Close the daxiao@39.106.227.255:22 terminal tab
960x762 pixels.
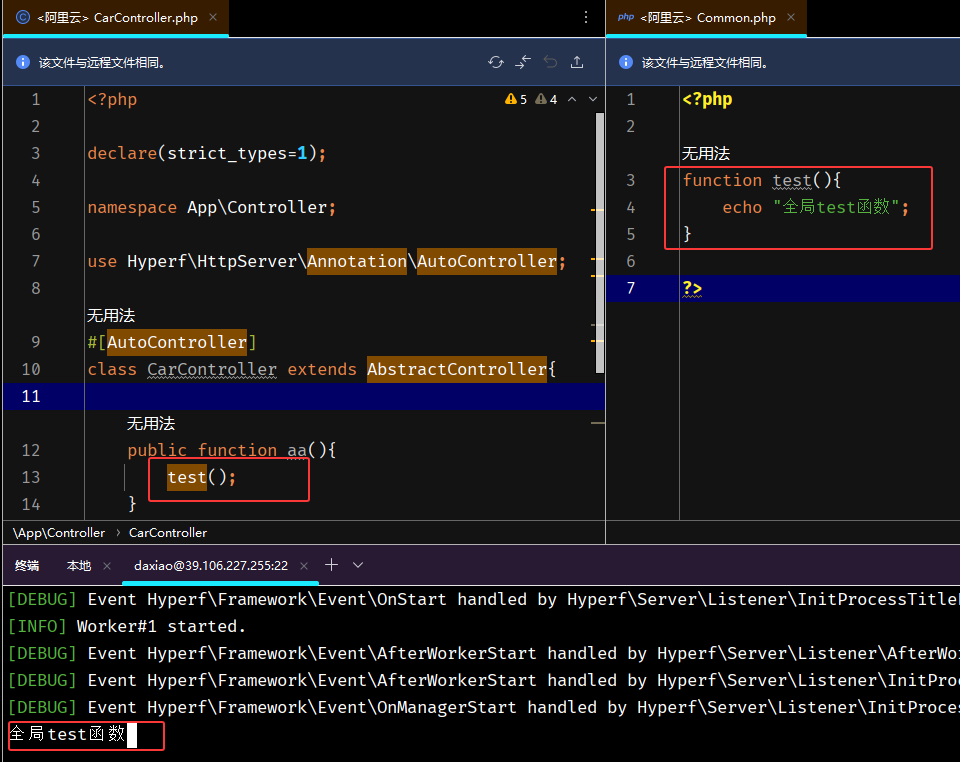[x=304, y=566]
